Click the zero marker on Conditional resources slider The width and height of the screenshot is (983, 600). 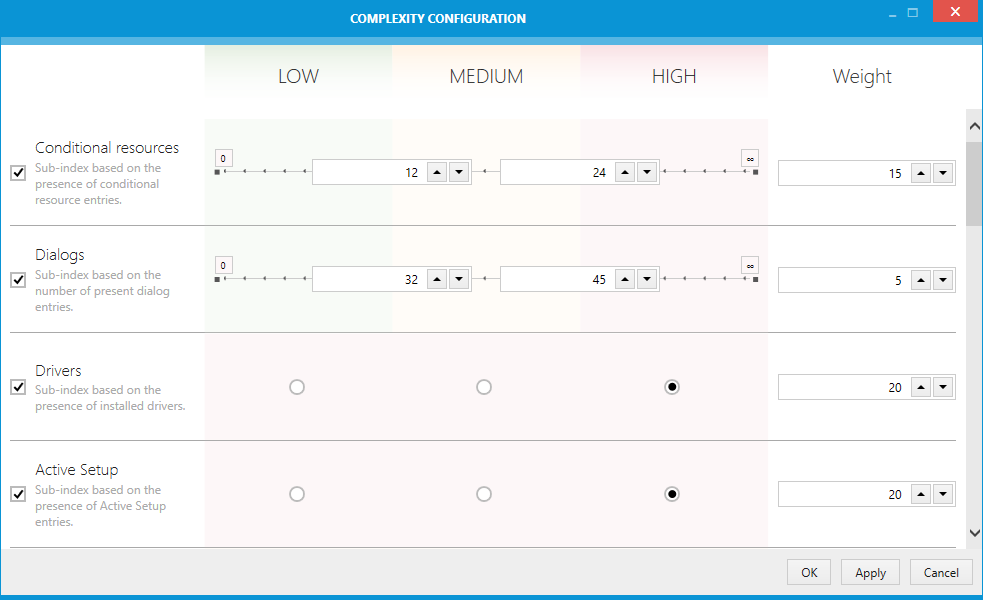(x=223, y=157)
